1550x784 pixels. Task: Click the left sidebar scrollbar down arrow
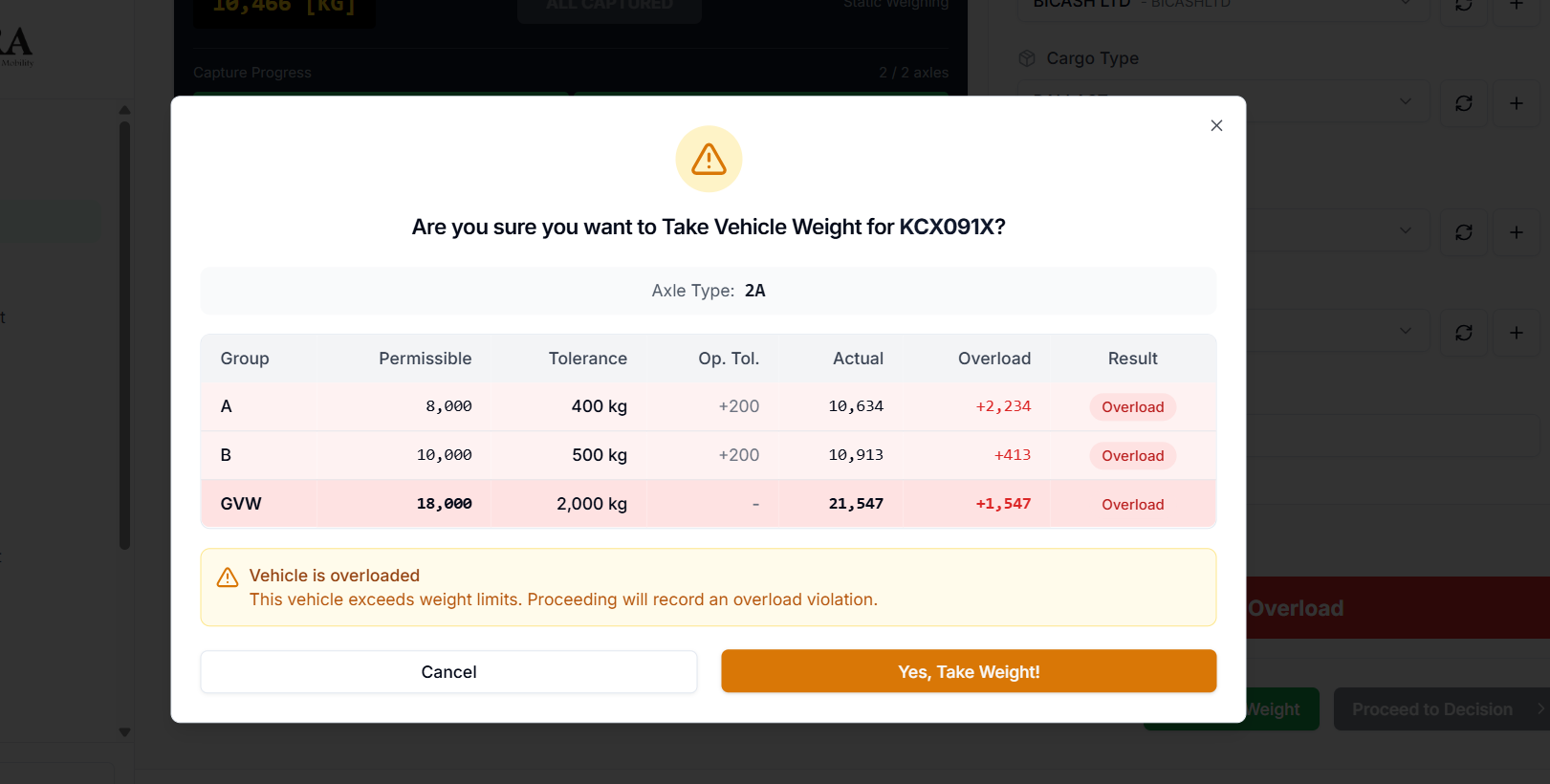(x=124, y=732)
